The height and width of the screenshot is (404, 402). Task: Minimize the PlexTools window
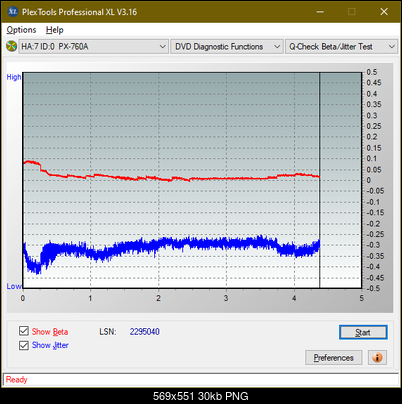click(x=320, y=12)
